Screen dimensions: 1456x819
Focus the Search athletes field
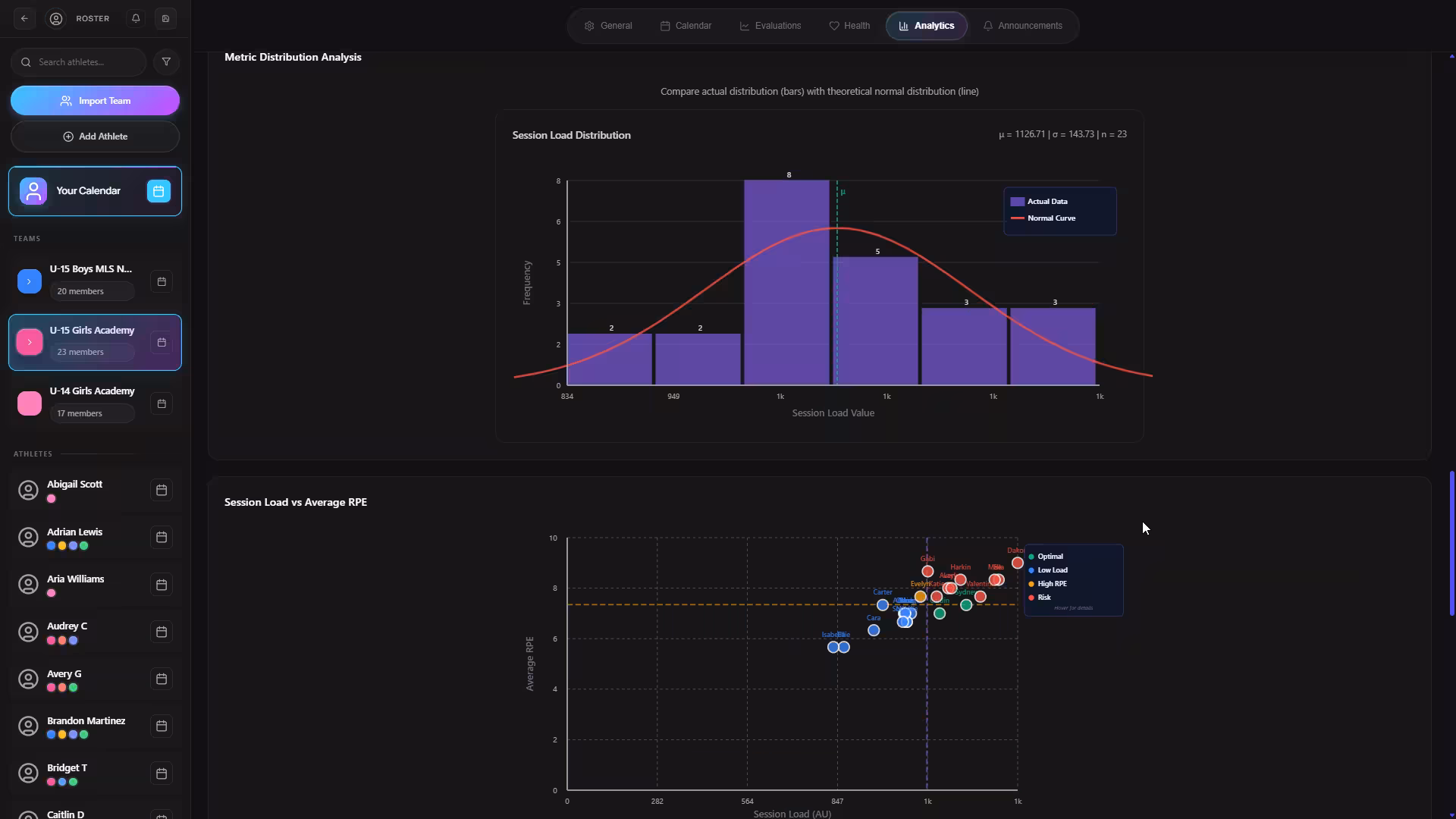coord(79,62)
